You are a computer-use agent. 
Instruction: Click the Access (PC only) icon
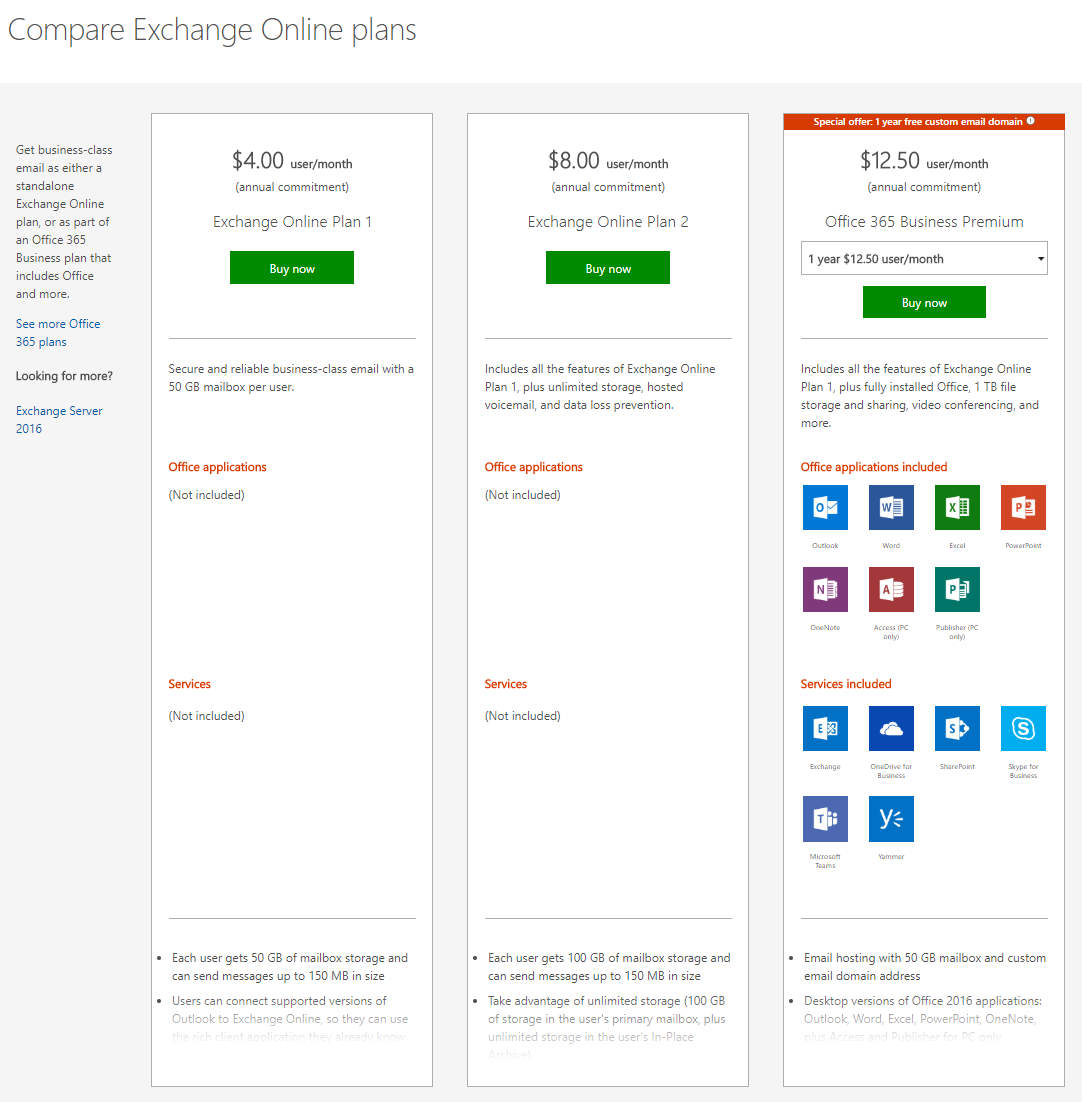[891, 590]
